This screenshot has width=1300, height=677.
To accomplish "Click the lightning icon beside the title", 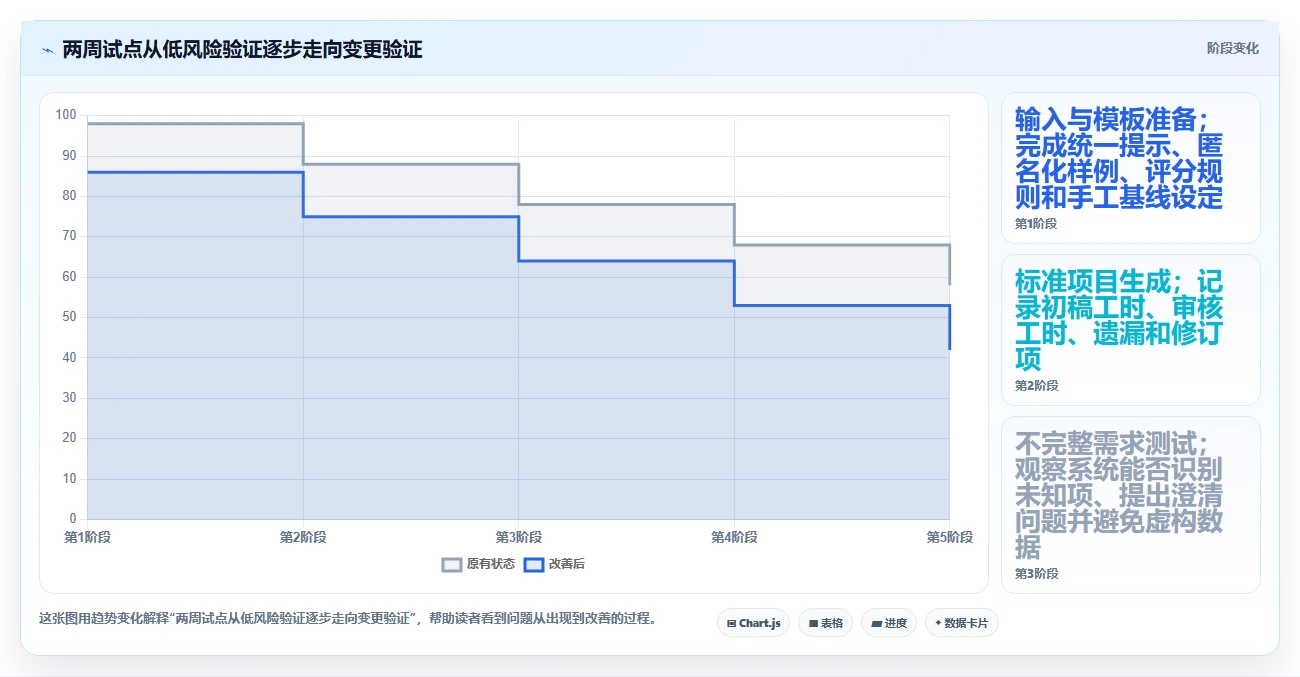I will (x=47, y=50).
